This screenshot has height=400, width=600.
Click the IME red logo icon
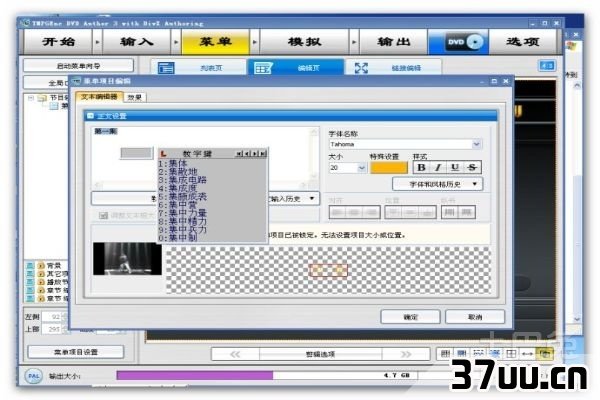pos(163,153)
